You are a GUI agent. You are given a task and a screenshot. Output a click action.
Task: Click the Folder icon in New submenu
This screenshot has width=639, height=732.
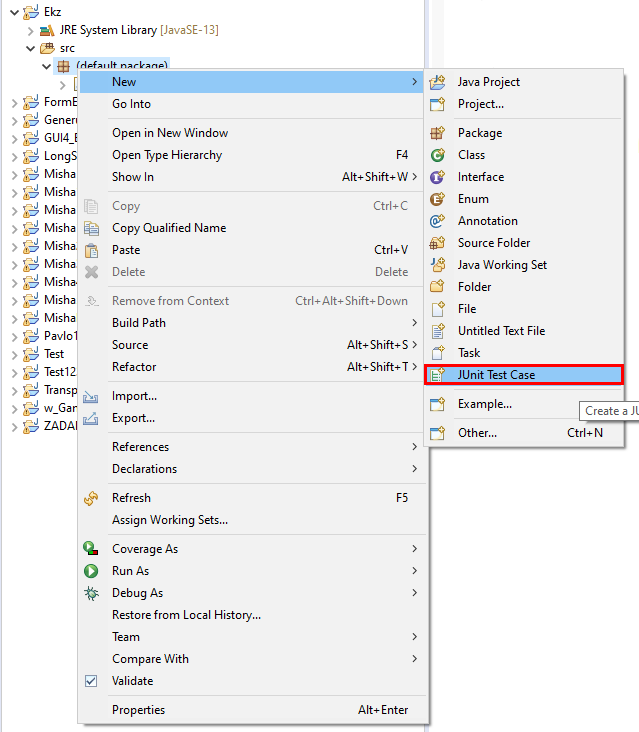coord(437,287)
